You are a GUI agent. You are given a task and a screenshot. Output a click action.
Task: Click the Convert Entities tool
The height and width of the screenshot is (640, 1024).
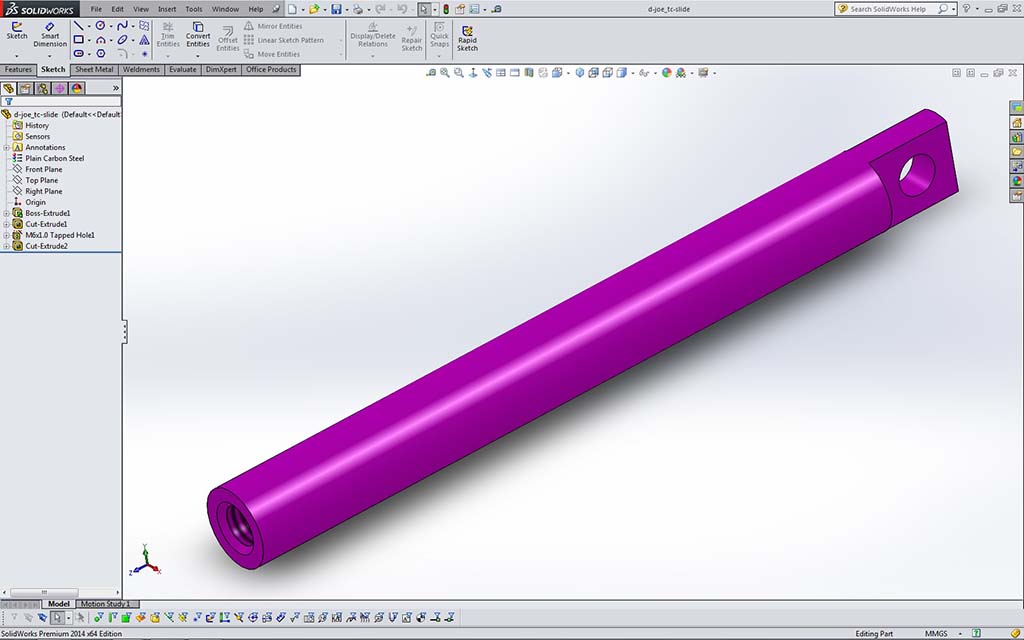[198, 34]
